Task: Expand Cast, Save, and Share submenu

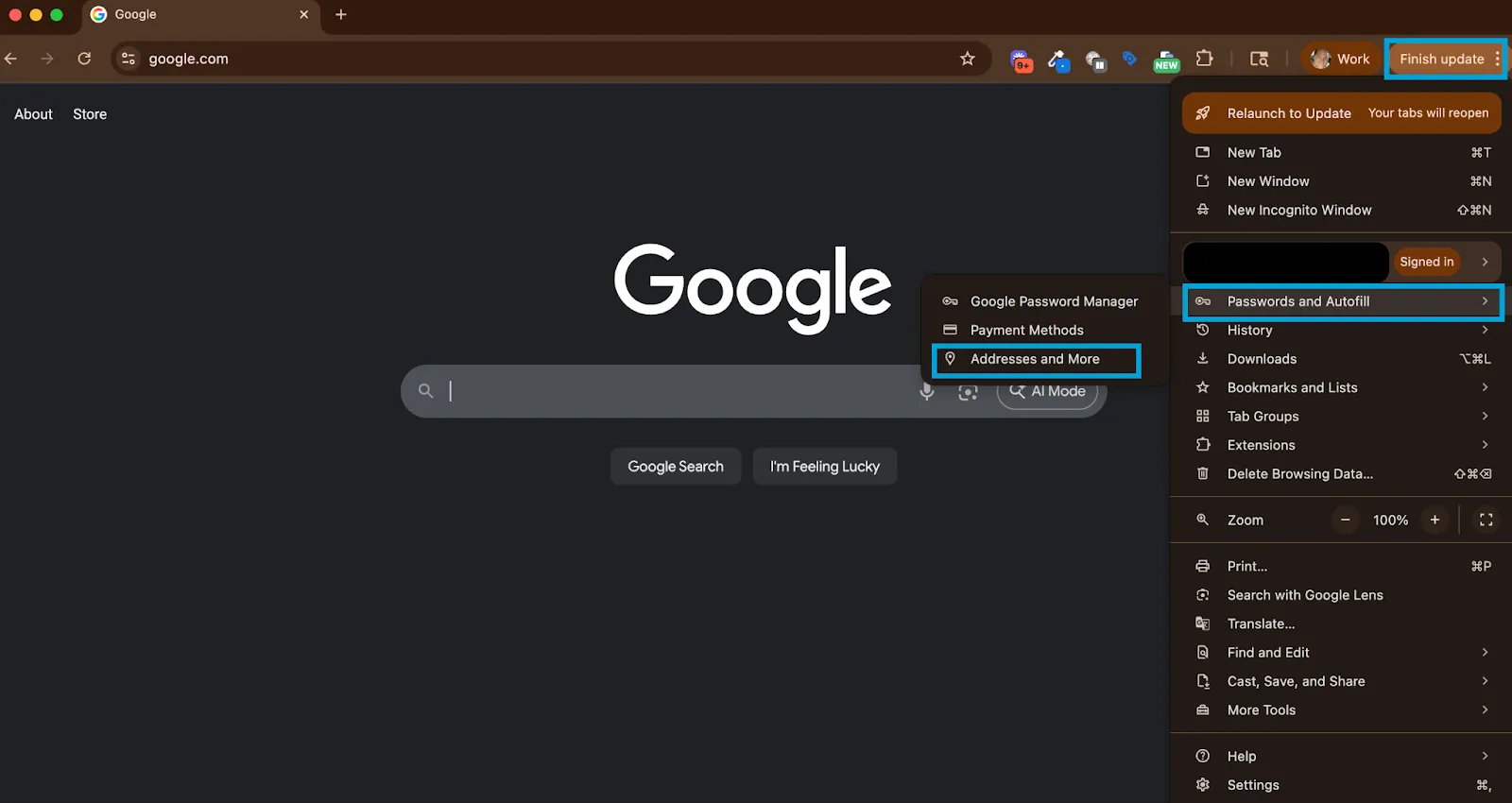Action: point(1342,681)
